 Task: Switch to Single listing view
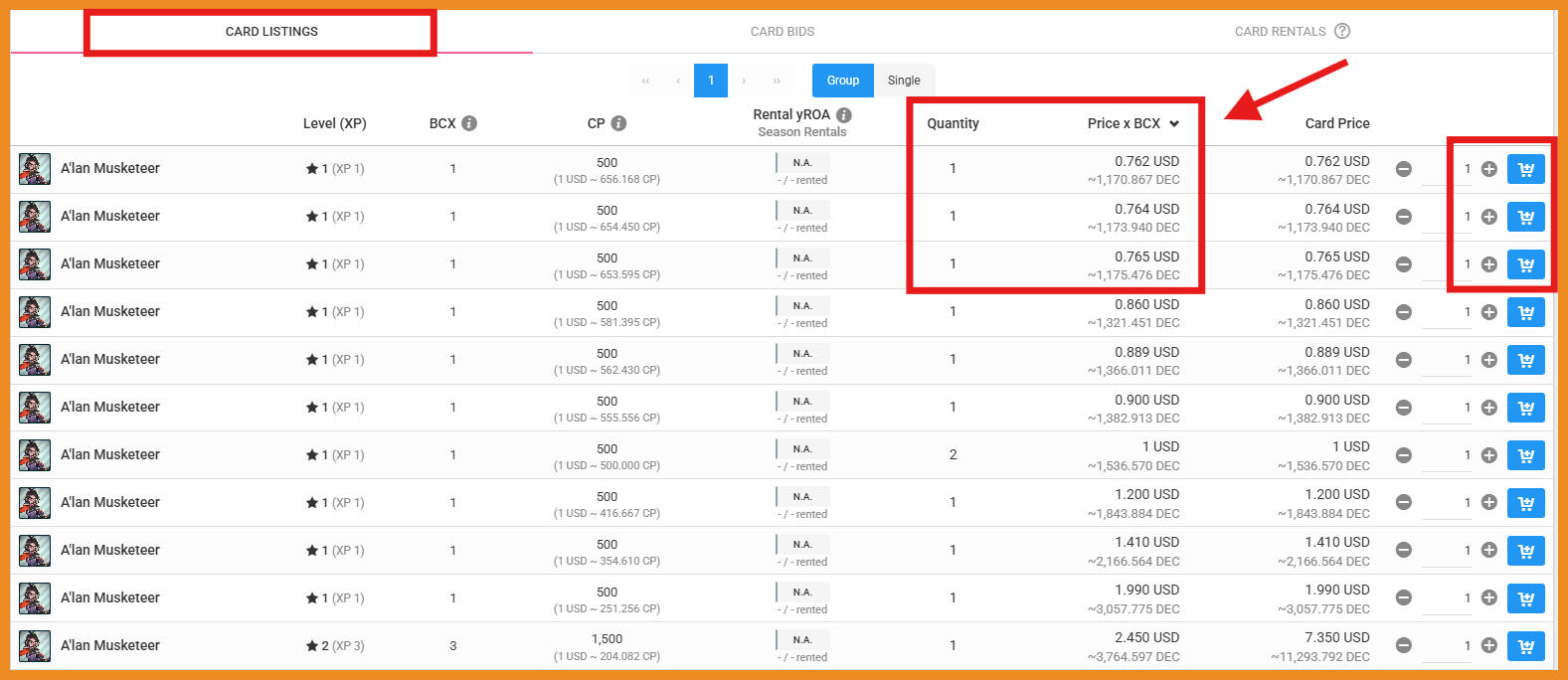coord(904,81)
